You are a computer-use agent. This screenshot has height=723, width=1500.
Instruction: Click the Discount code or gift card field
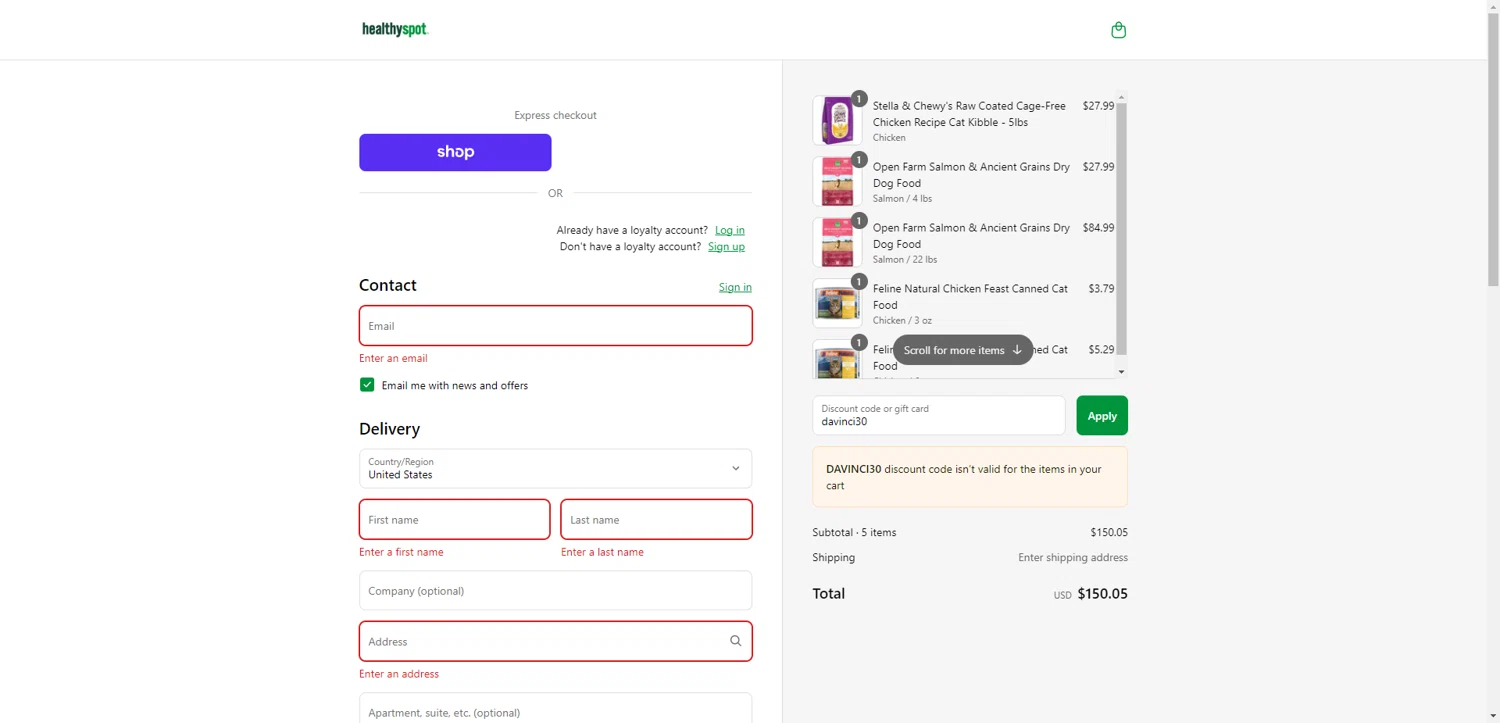tap(938, 416)
